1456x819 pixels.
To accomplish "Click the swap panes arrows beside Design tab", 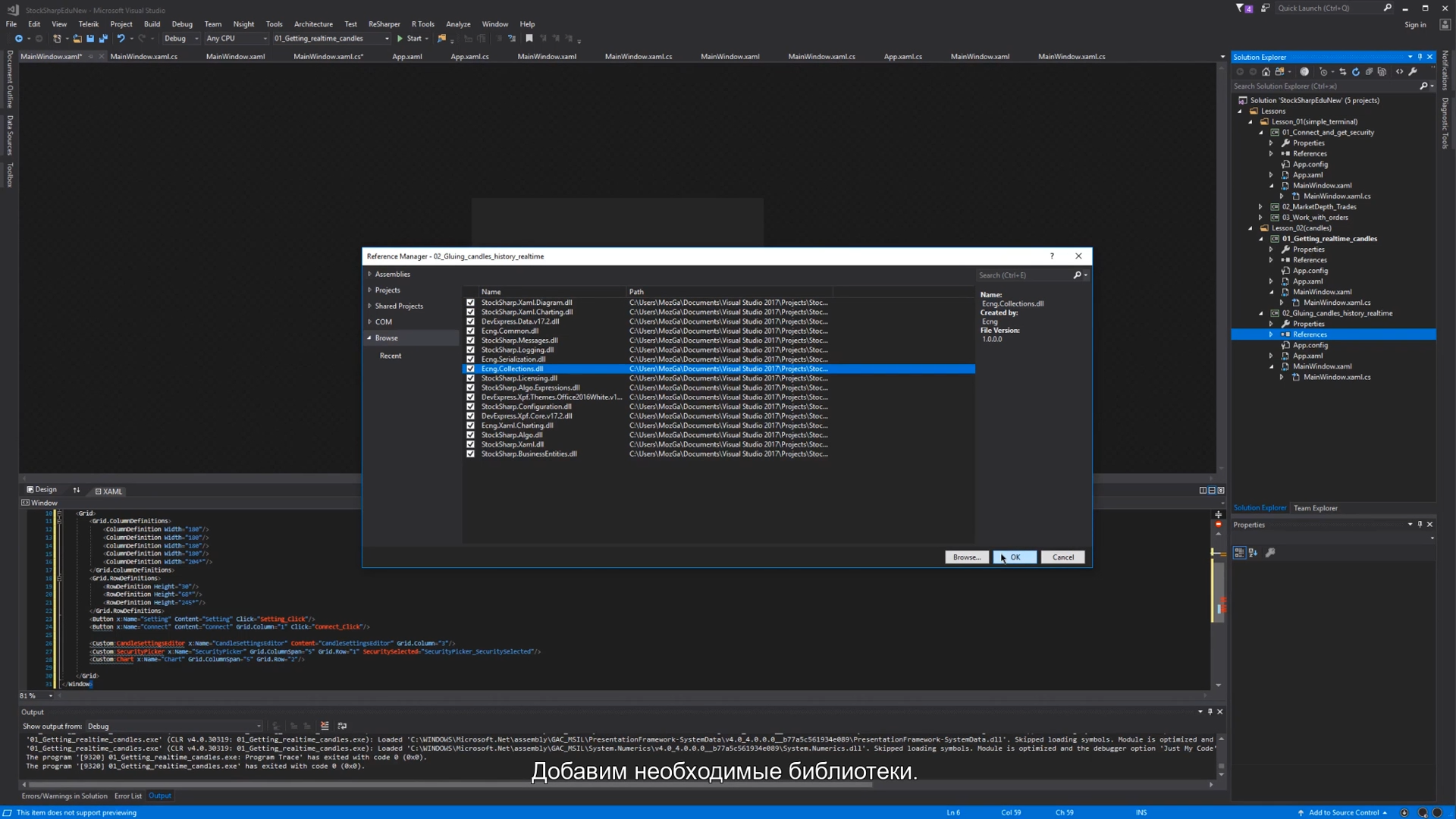I will (x=77, y=491).
